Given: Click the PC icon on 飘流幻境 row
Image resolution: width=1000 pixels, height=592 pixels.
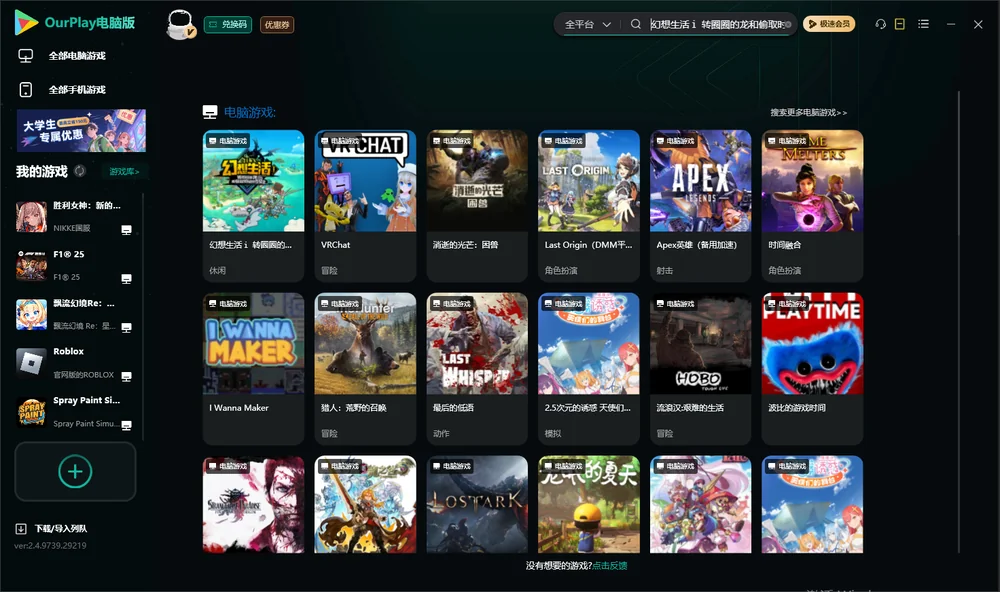Looking at the screenshot, I should tap(126, 328).
